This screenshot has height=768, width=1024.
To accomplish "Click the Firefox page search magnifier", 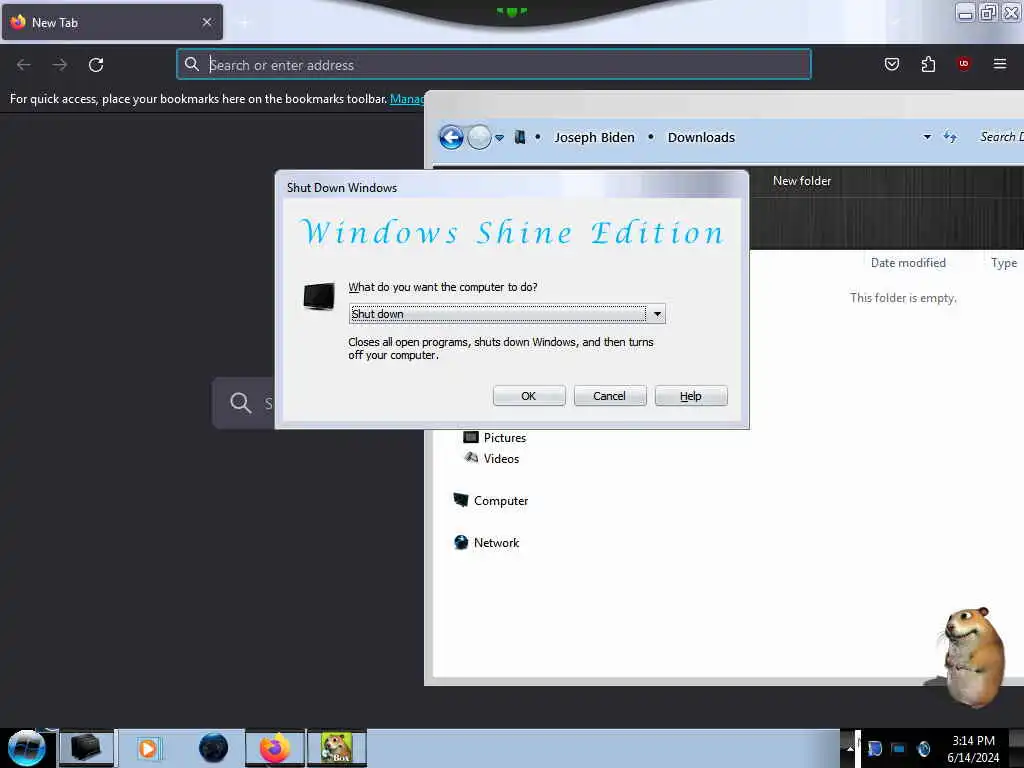I will click(240, 403).
